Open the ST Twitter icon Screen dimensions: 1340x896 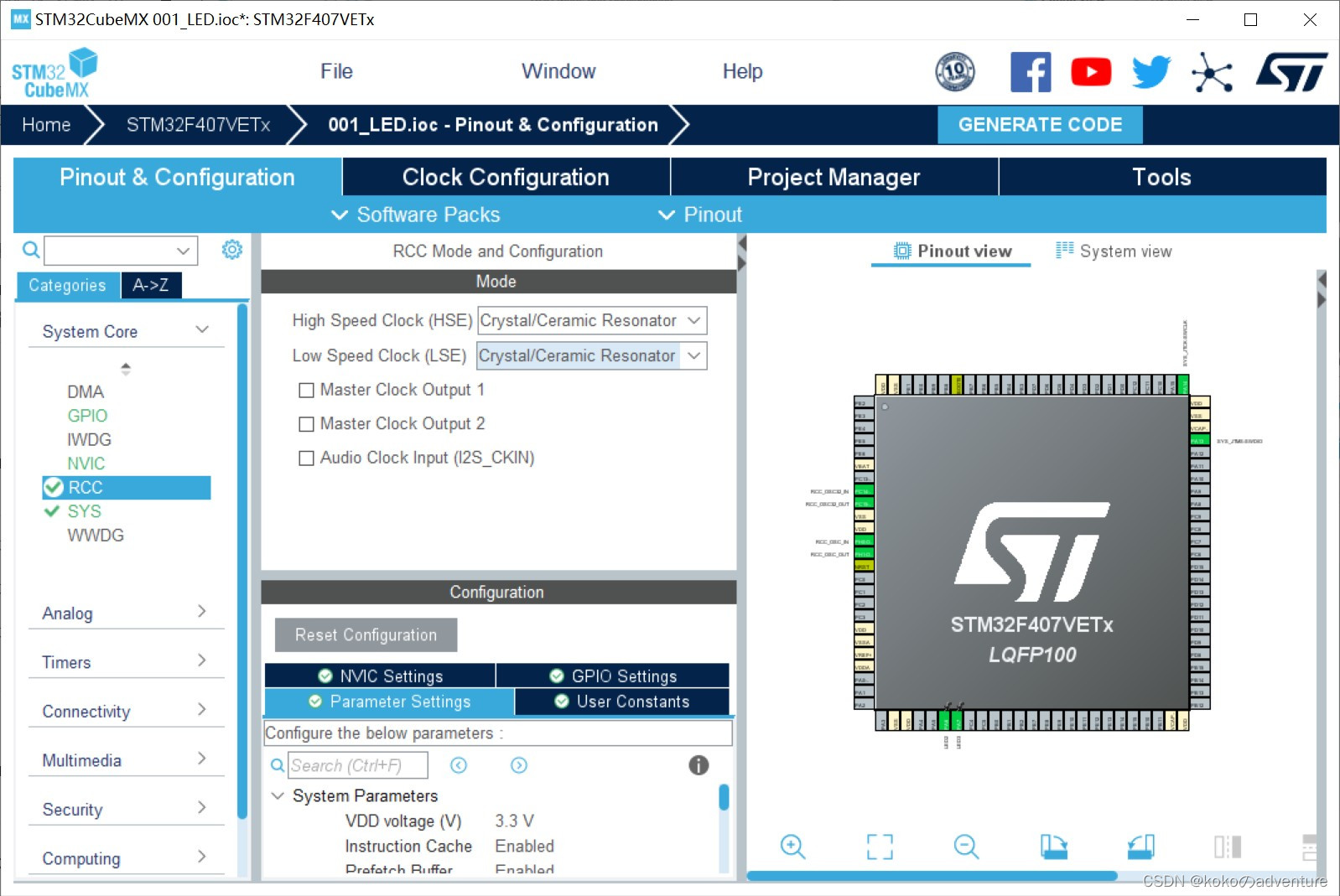tap(1151, 72)
